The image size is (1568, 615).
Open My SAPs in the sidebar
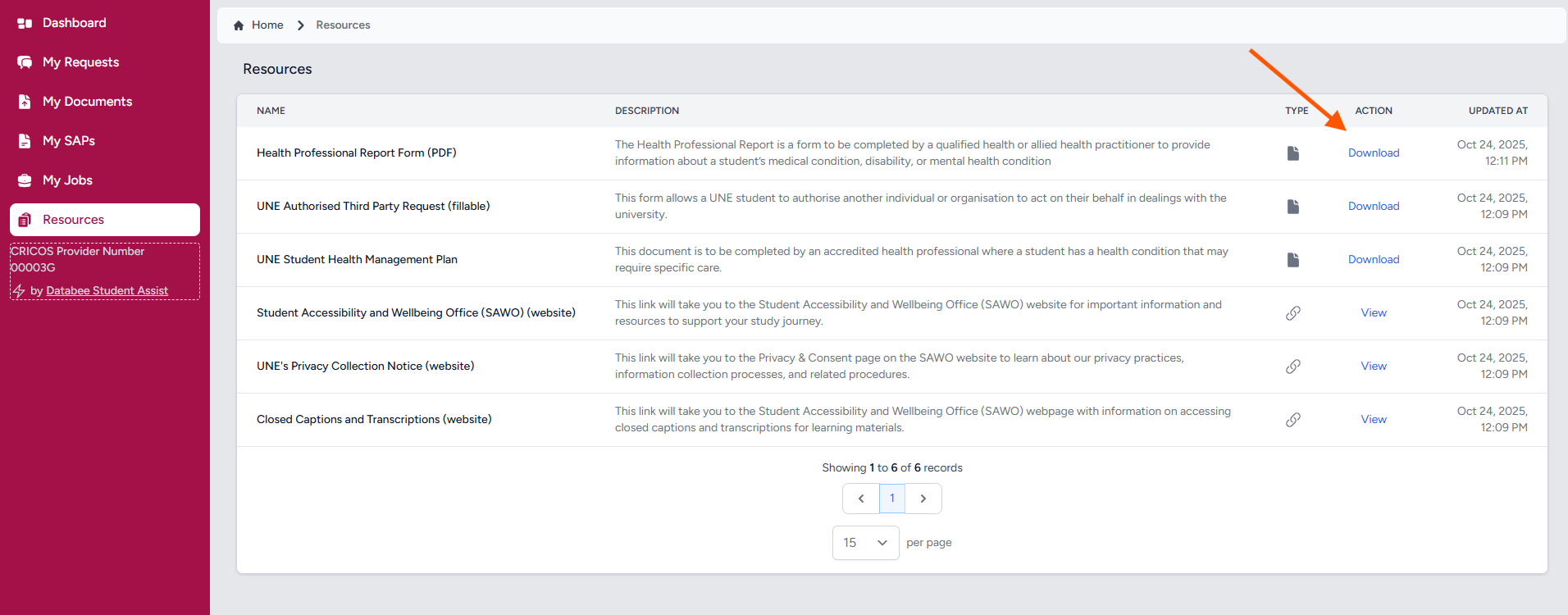coord(105,141)
